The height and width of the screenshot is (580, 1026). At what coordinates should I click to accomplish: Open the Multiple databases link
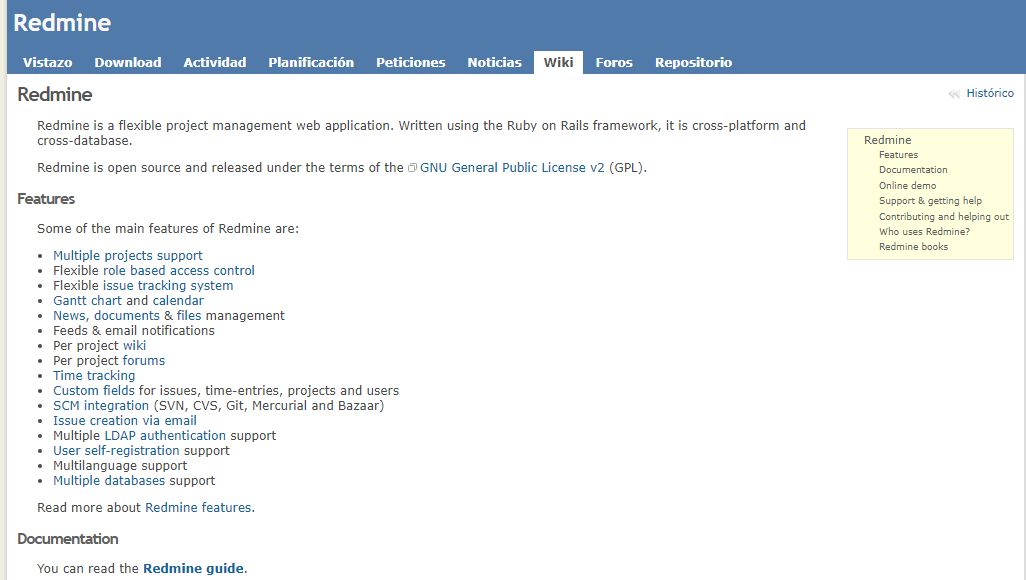(109, 480)
